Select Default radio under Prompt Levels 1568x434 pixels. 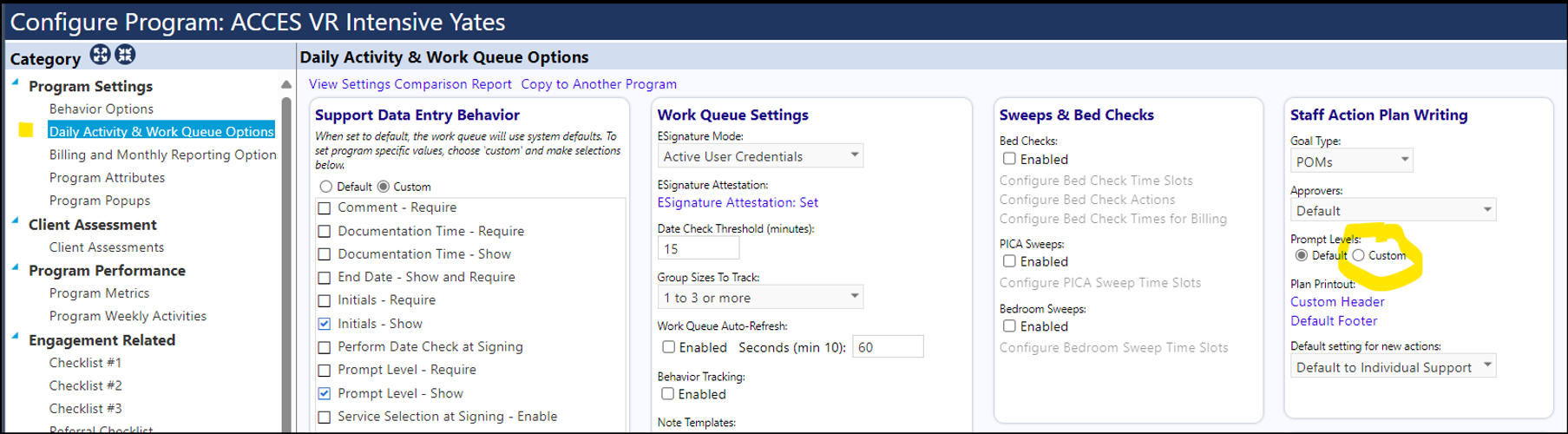(x=1301, y=255)
